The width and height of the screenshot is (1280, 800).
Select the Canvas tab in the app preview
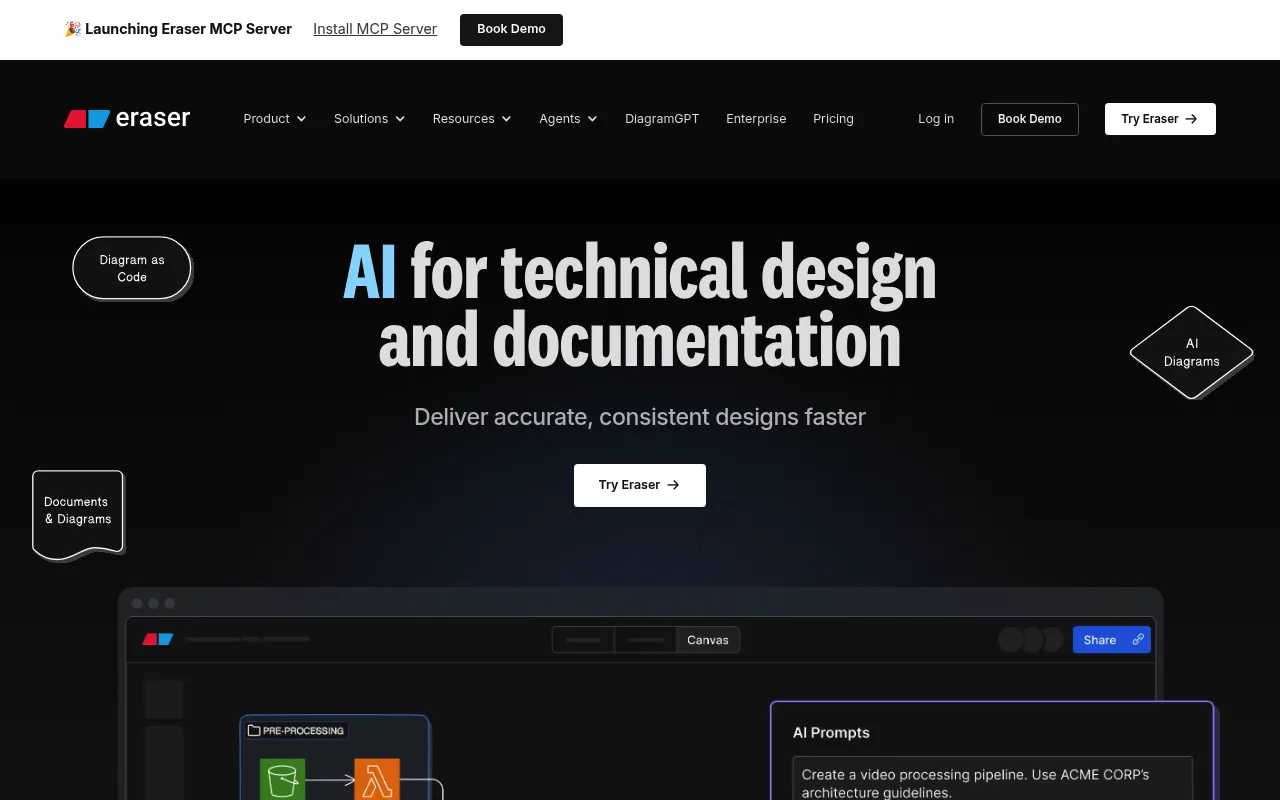(x=708, y=640)
